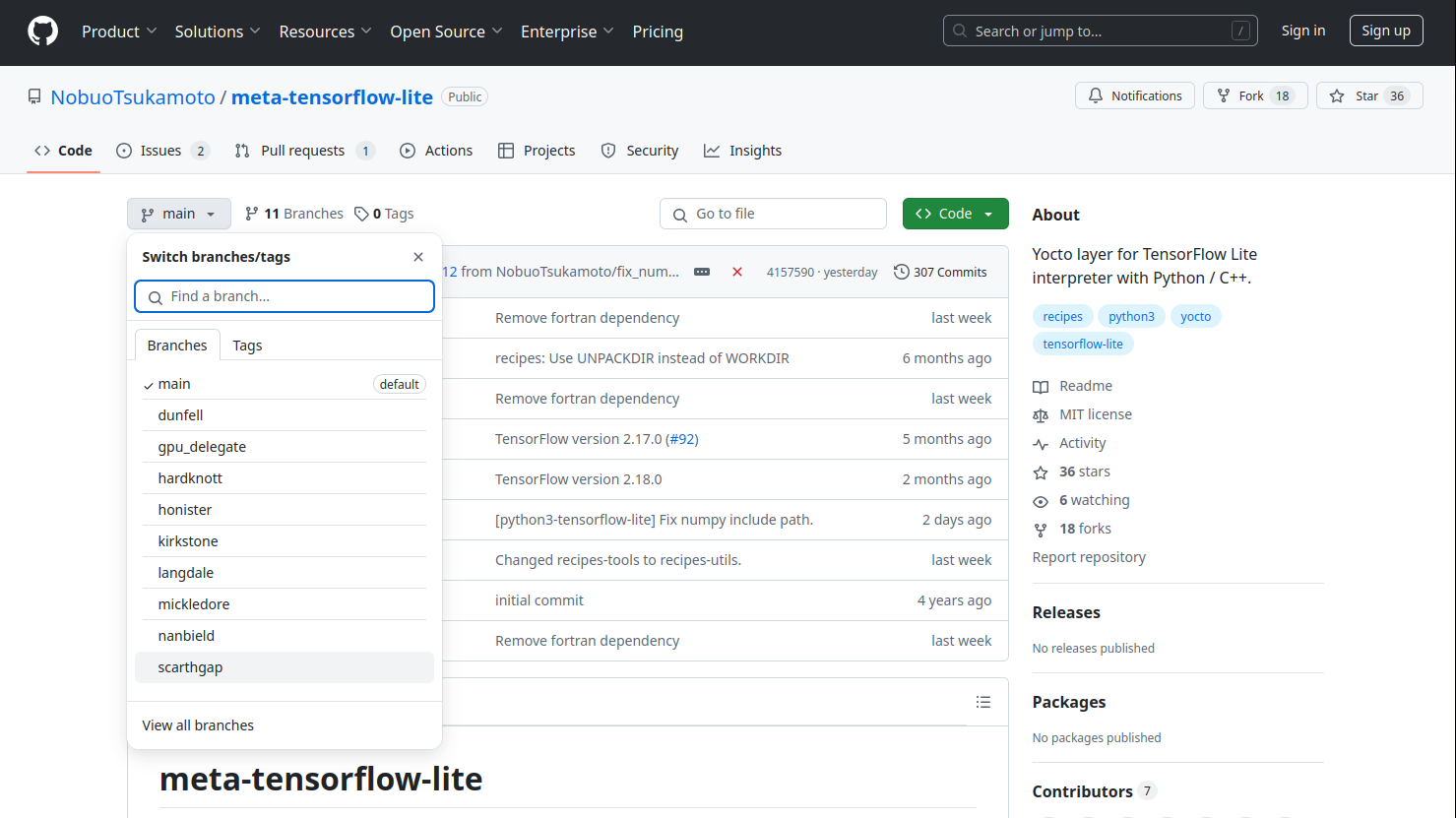The image size is (1456, 818).
Task: Open the green Code dropdown
Action: [x=955, y=214]
